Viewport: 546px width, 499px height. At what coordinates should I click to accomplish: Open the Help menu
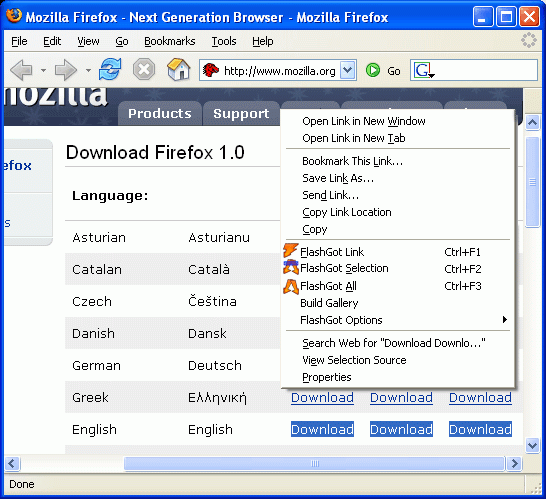263,41
